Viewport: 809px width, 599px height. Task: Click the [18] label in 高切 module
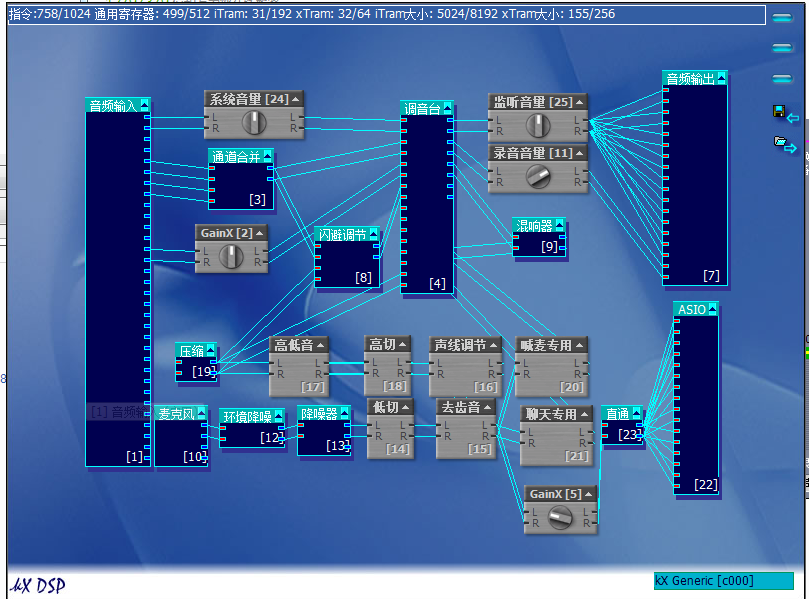tap(395, 386)
